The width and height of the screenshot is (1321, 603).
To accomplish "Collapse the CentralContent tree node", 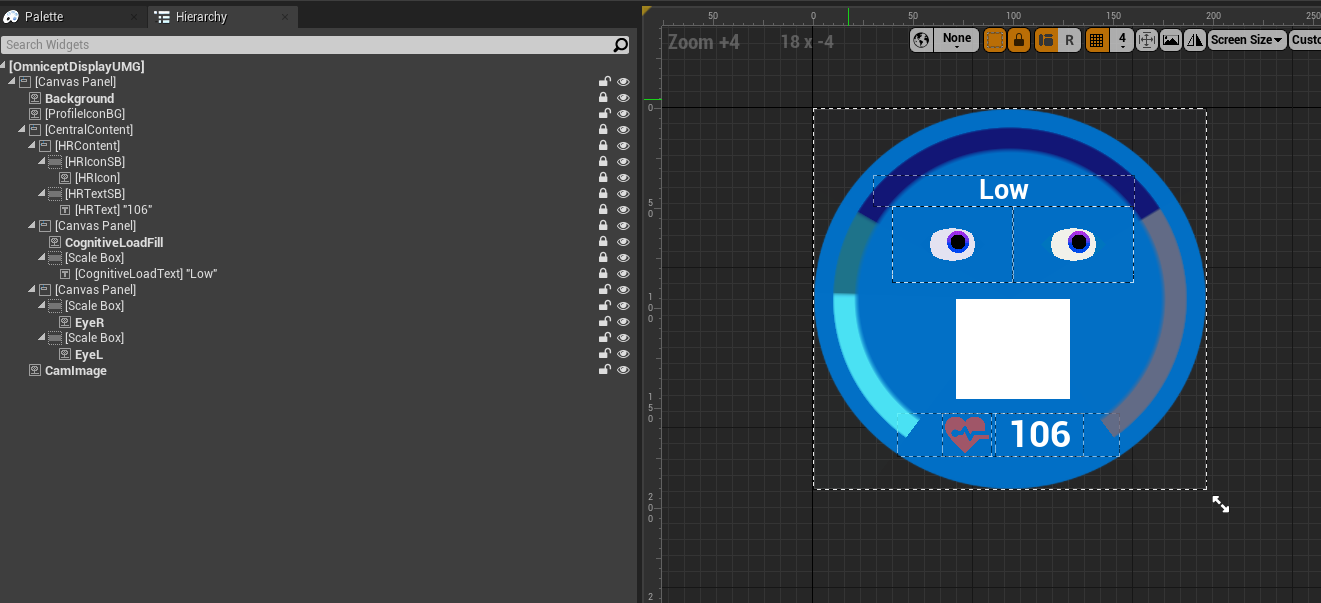I will point(22,130).
